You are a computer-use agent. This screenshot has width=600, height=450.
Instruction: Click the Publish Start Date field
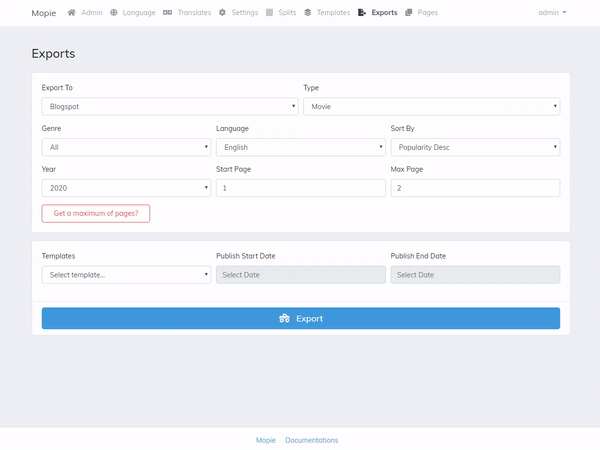click(x=300, y=274)
